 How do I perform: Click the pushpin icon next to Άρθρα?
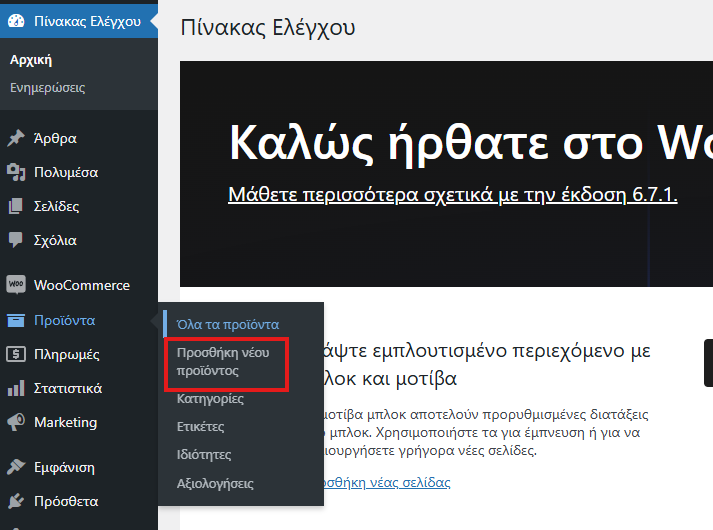tap(16, 138)
